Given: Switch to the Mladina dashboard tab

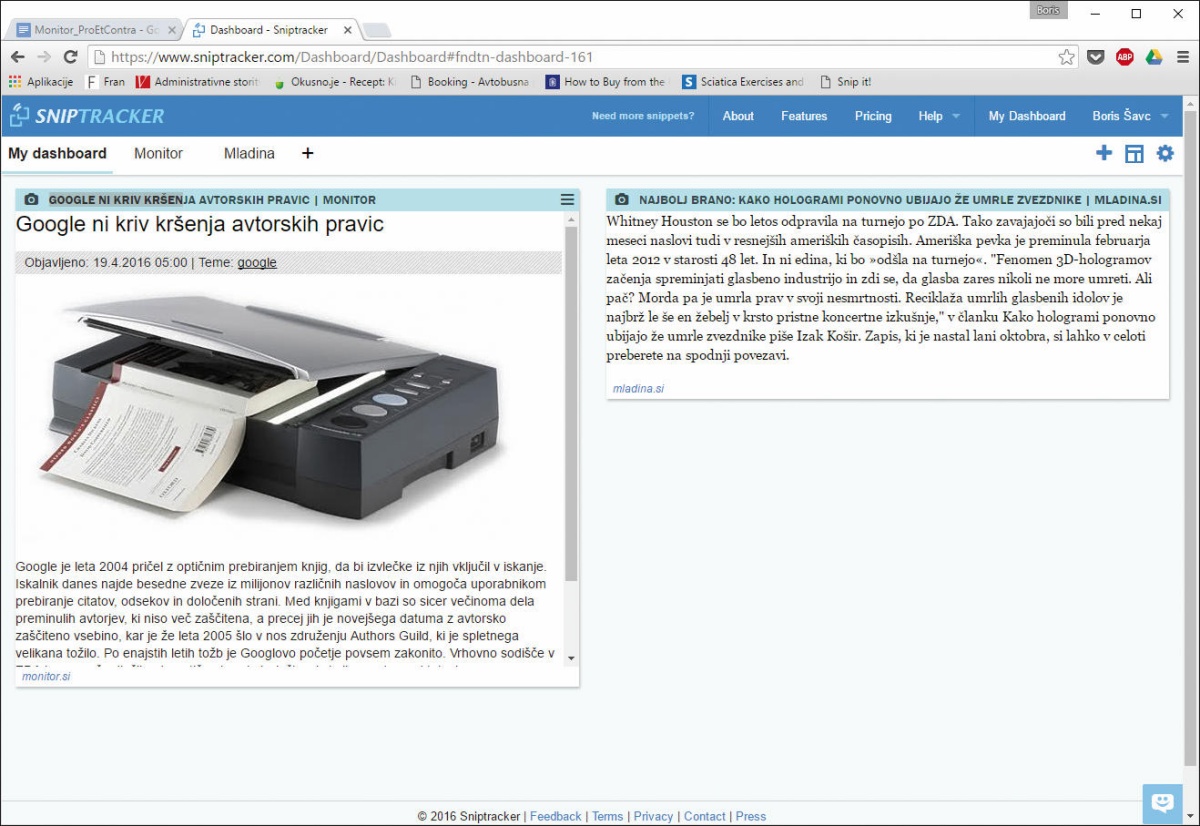Looking at the screenshot, I should (x=249, y=153).
